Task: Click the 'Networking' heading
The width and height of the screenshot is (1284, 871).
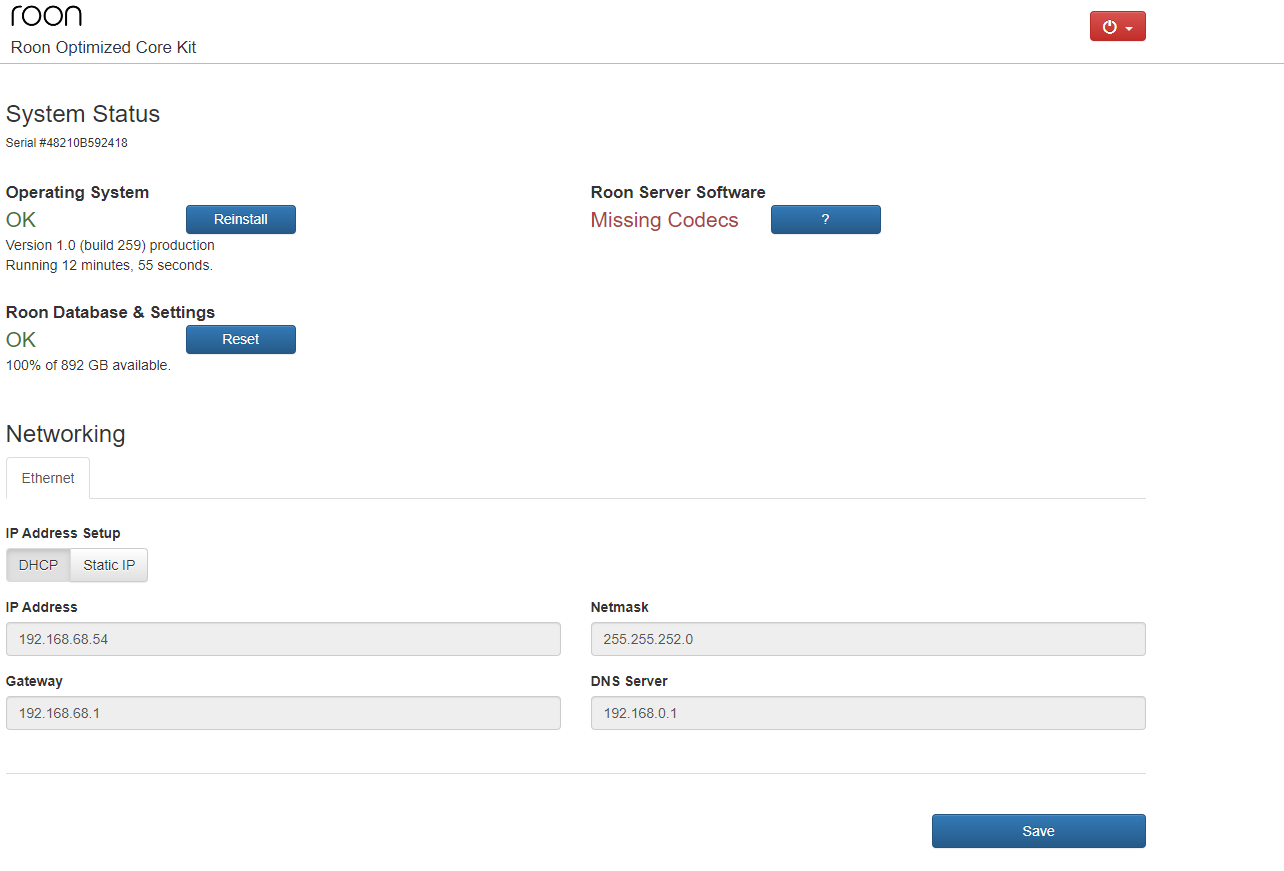Action: [x=66, y=434]
